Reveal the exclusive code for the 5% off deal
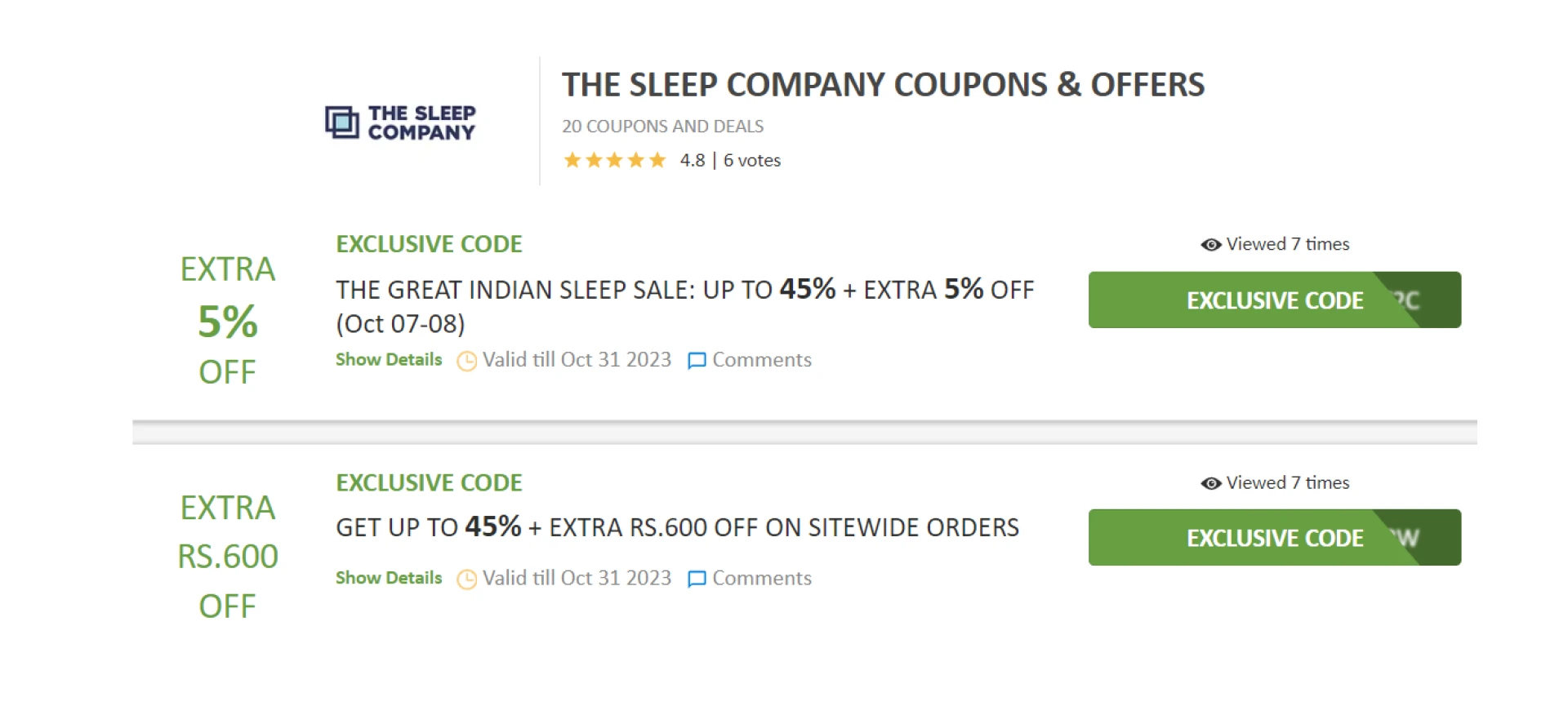1568x715 pixels. coord(1274,300)
